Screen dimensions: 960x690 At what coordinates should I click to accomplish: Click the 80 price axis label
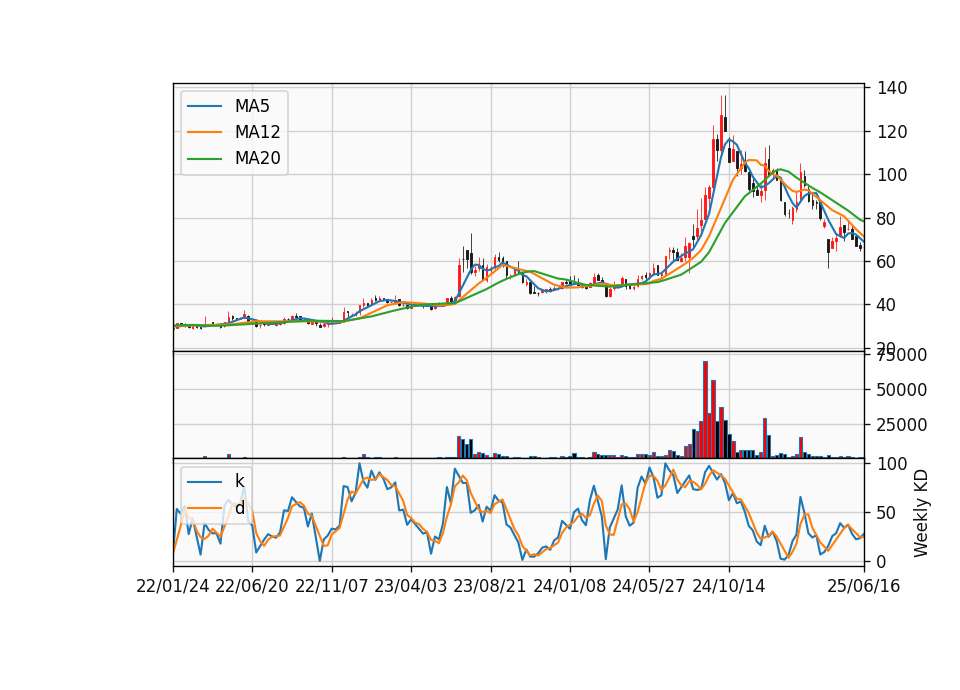887,219
